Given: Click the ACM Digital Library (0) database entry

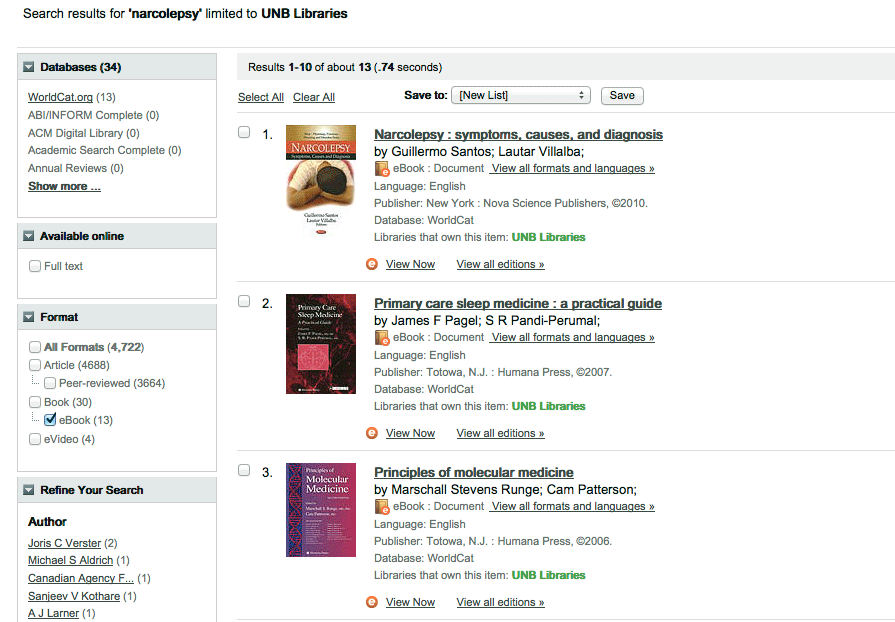Looking at the screenshot, I should pos(84,133).
